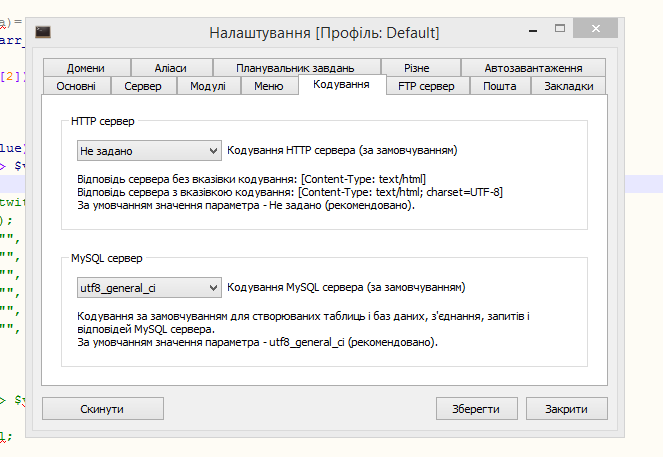663x457 pixels.
Task: Go to the Пошта tab
Action: [x=499, y=87]
